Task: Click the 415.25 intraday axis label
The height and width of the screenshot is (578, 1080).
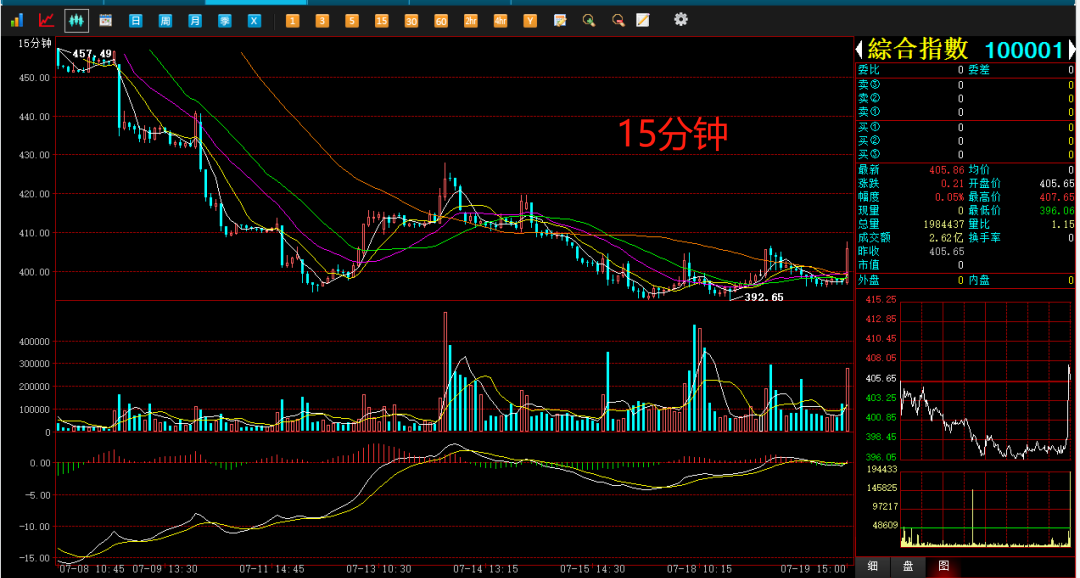Action: (881, 300)
